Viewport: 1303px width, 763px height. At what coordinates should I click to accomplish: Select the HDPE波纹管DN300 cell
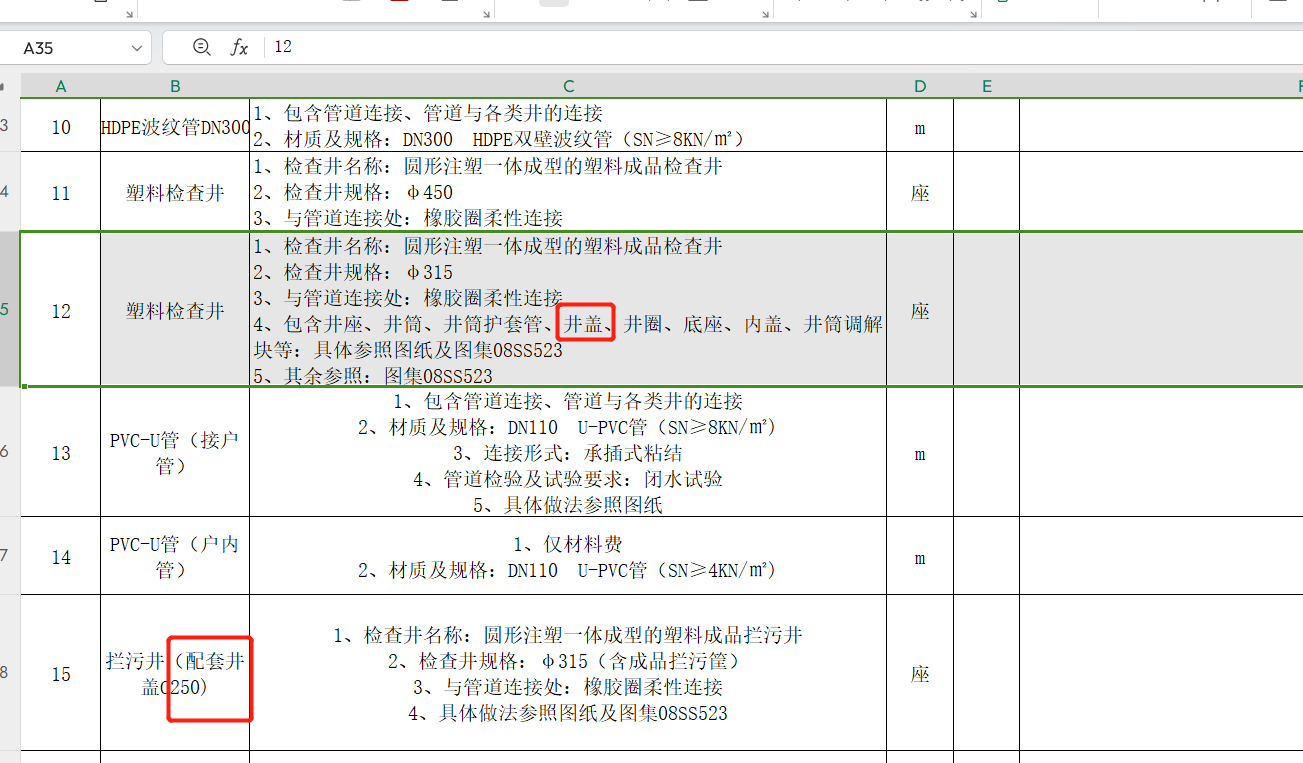175,127
